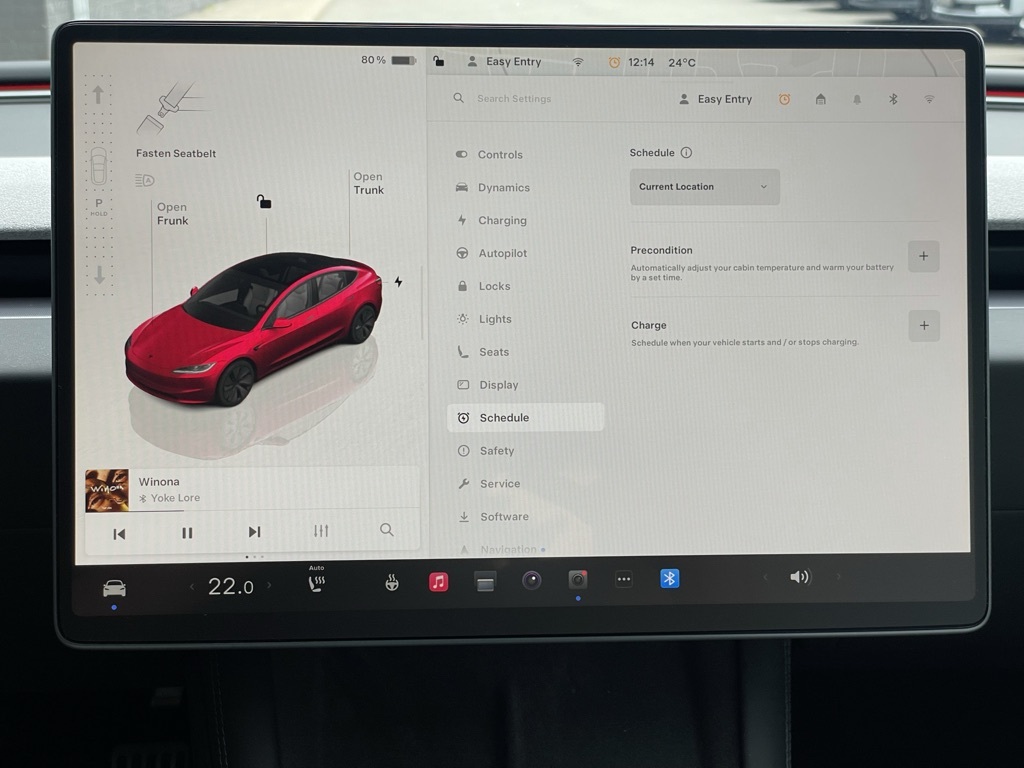Tap the Bluetooth app icon in bottom bar
This screenshot has height=768, width=1024.
[x=670, y=579]
